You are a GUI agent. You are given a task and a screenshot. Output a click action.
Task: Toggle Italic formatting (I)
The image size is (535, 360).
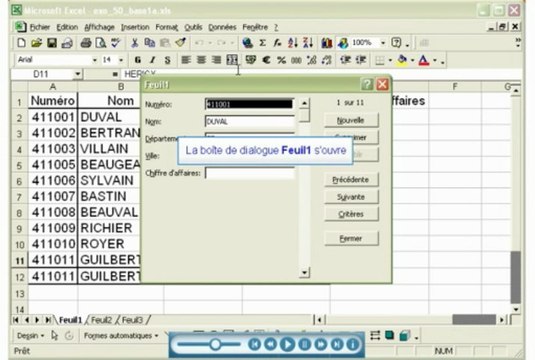tap(153, 60)
